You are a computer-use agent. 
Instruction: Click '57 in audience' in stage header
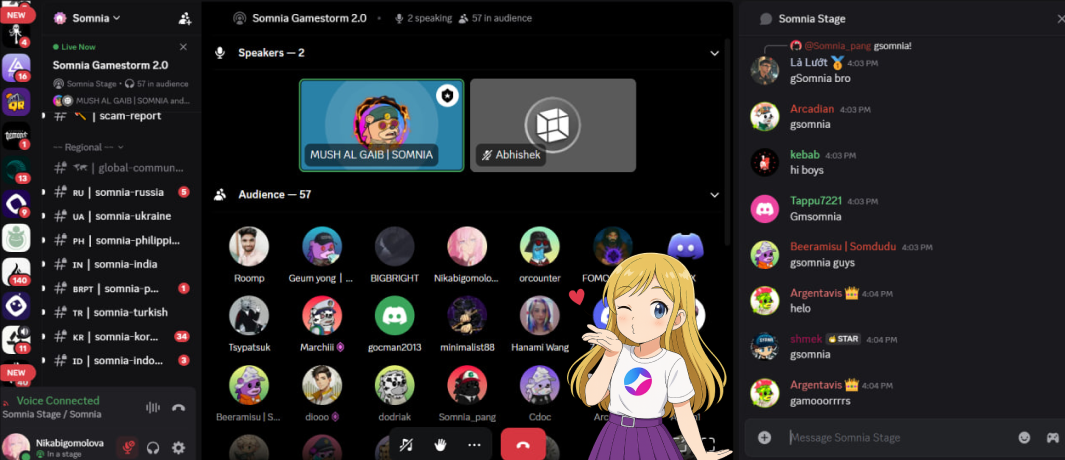pyautogui.click(x=495, y=18)
